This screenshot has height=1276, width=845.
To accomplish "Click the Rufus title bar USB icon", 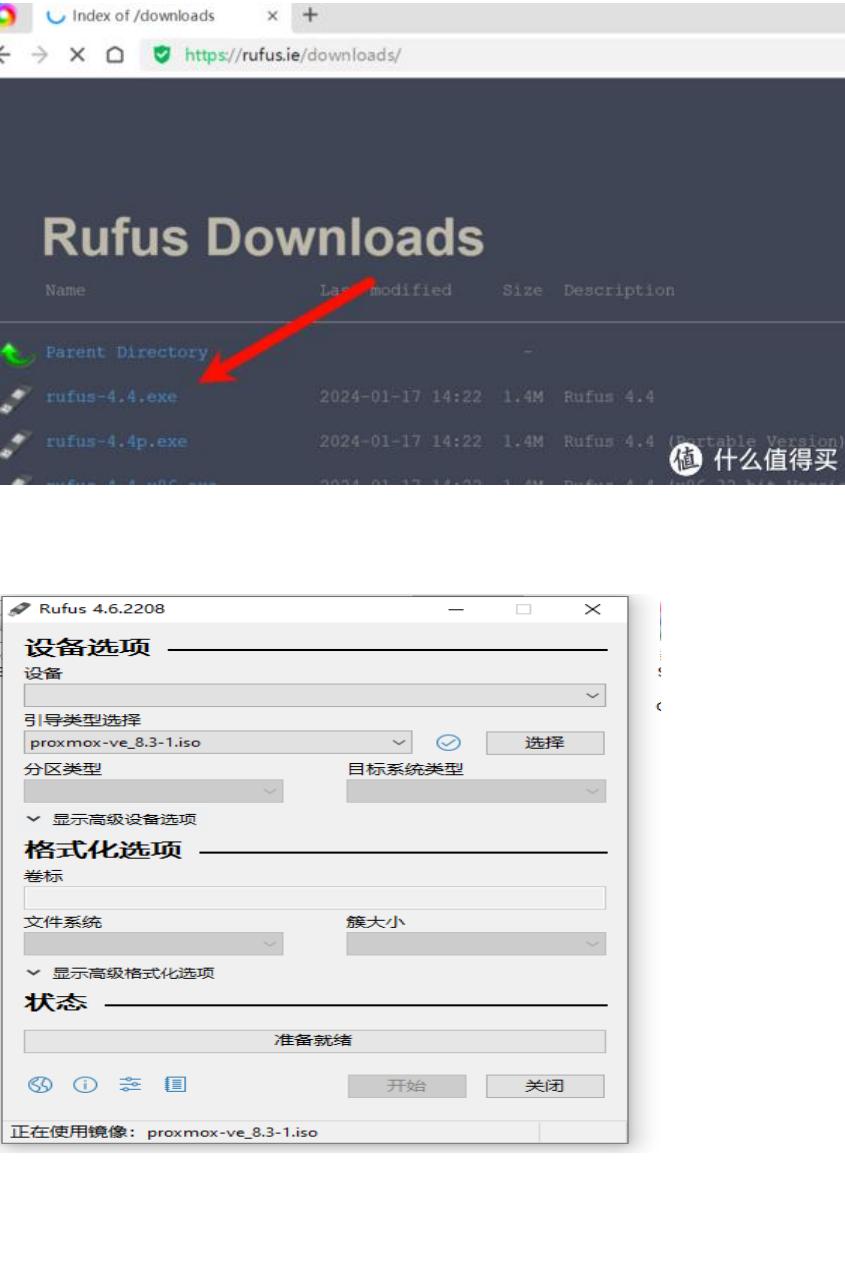I will click(x=19, y=609).
